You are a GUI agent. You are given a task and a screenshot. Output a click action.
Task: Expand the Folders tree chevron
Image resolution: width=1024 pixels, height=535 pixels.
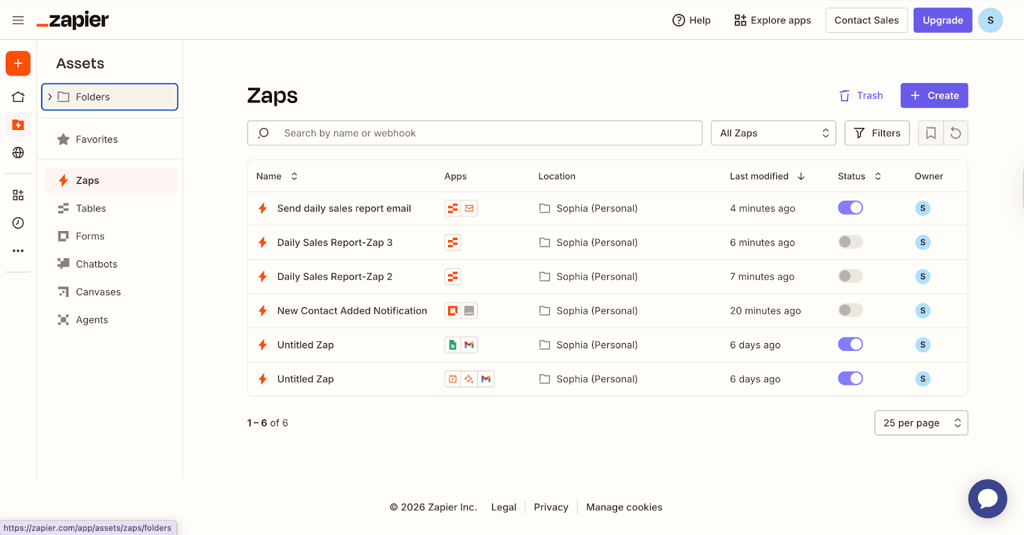coord(50,97)
